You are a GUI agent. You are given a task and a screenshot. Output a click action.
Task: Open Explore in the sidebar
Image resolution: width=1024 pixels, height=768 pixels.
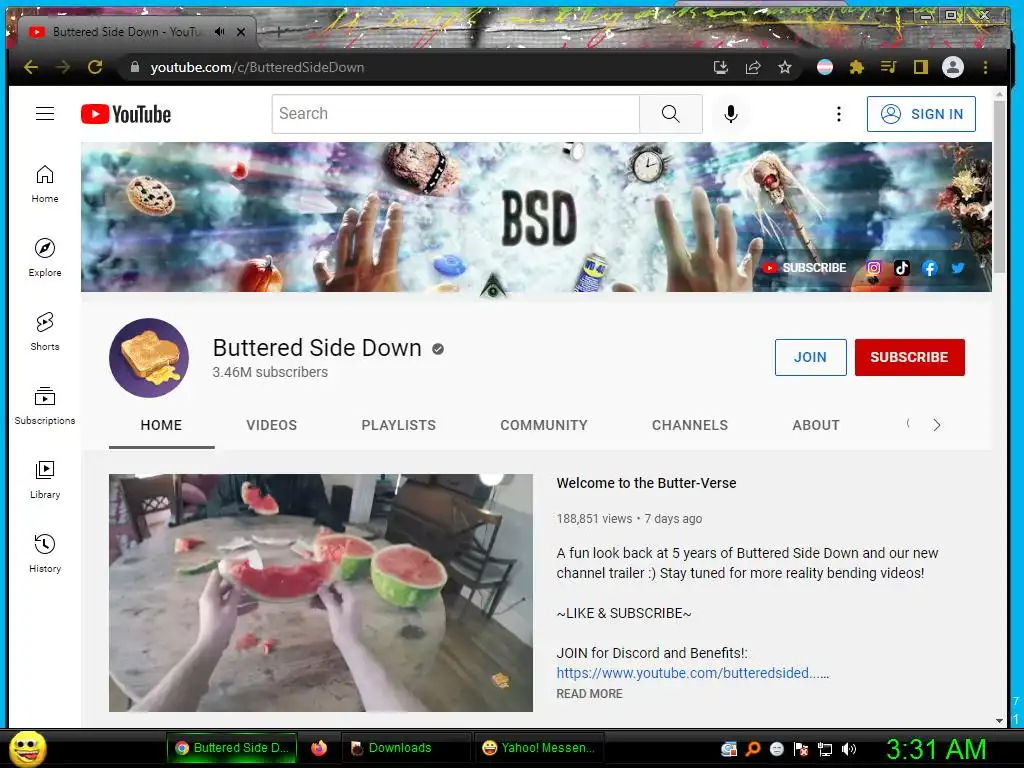(45, 258)
